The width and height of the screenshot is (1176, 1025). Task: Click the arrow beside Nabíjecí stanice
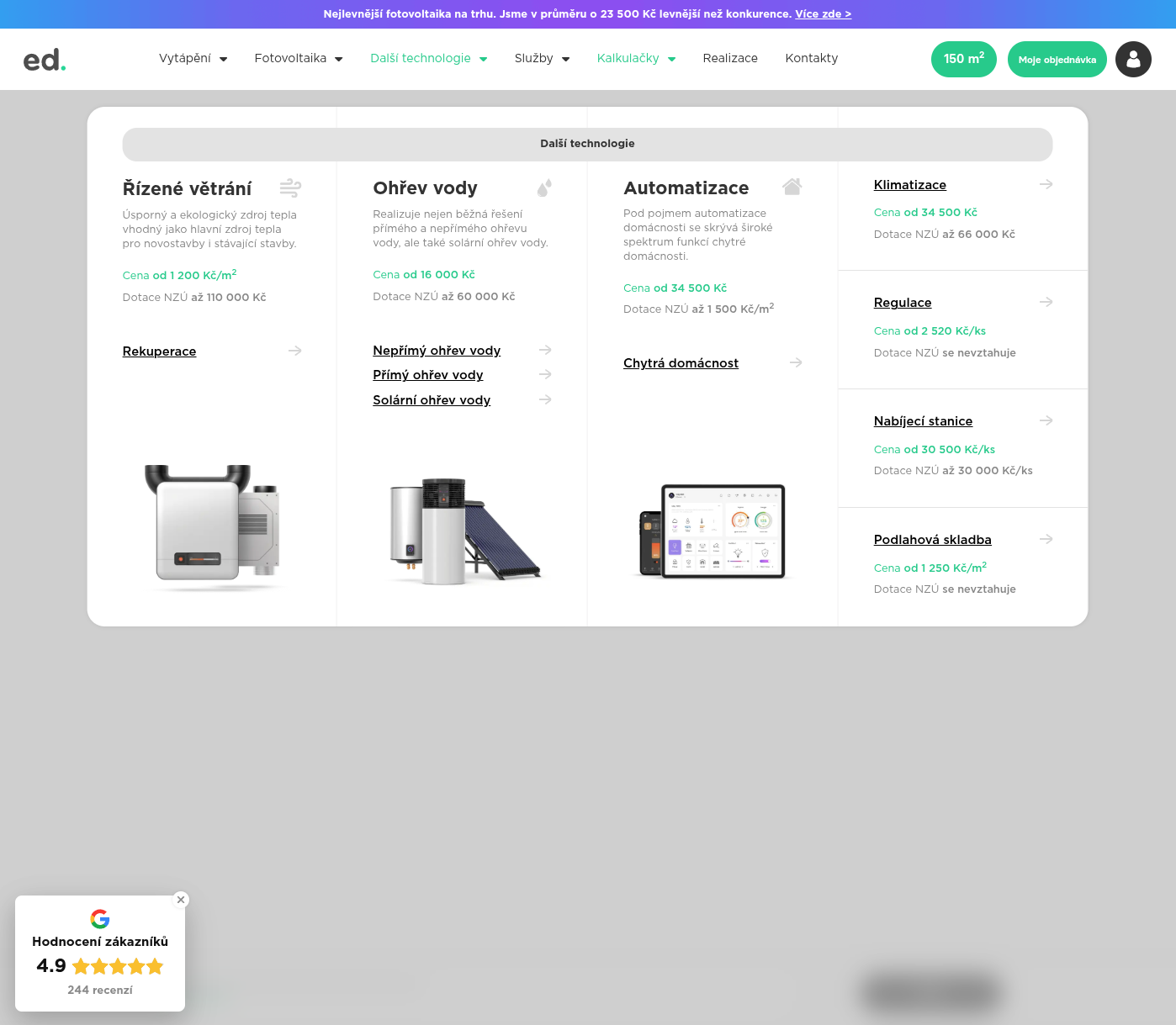(1046, 420)
